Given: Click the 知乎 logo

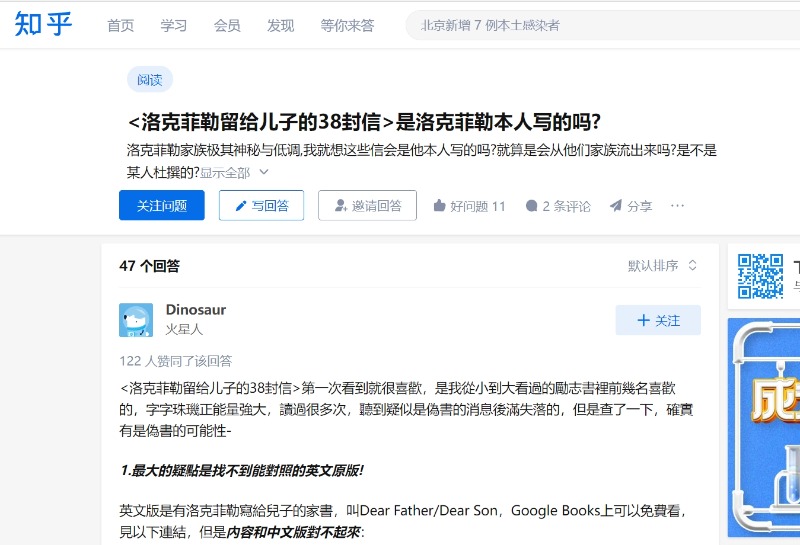Looking at the screenshot, I should [43, 24].
